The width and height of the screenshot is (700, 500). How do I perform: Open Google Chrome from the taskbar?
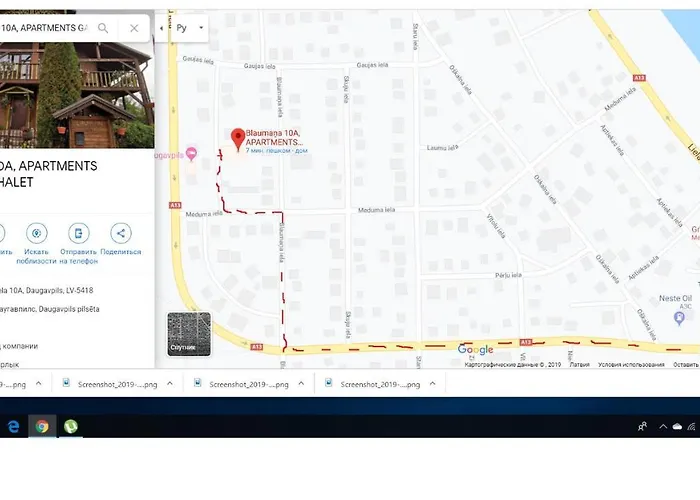(x=42, y=426)
